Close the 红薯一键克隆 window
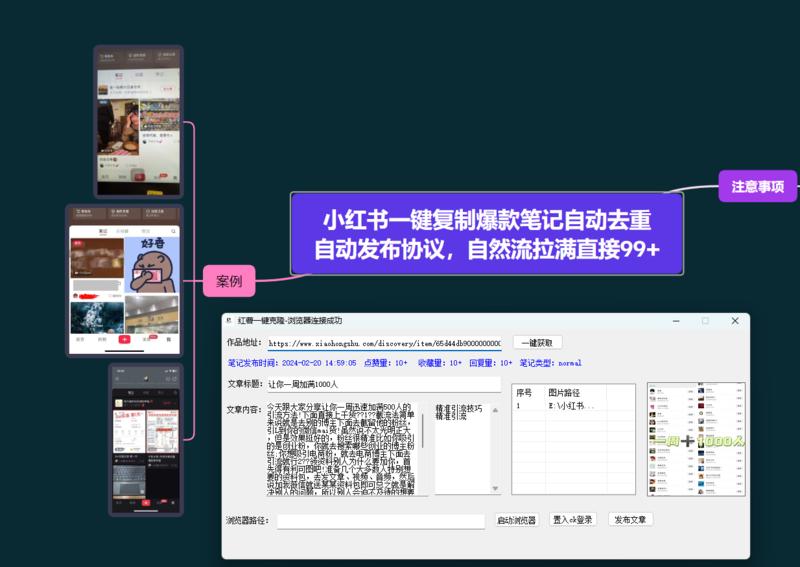 click(735, 321)
